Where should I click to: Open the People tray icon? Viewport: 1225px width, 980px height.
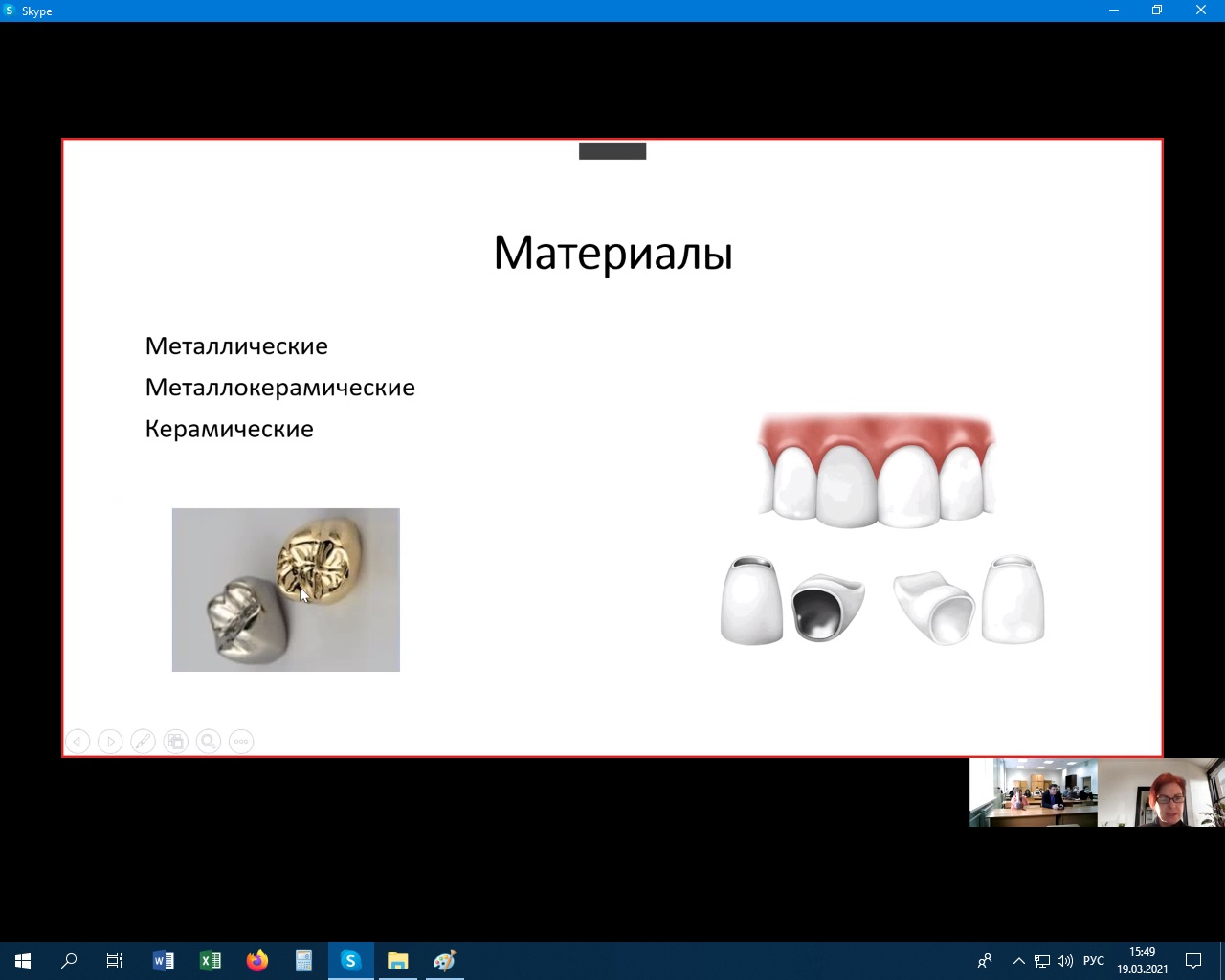point(985,961)
